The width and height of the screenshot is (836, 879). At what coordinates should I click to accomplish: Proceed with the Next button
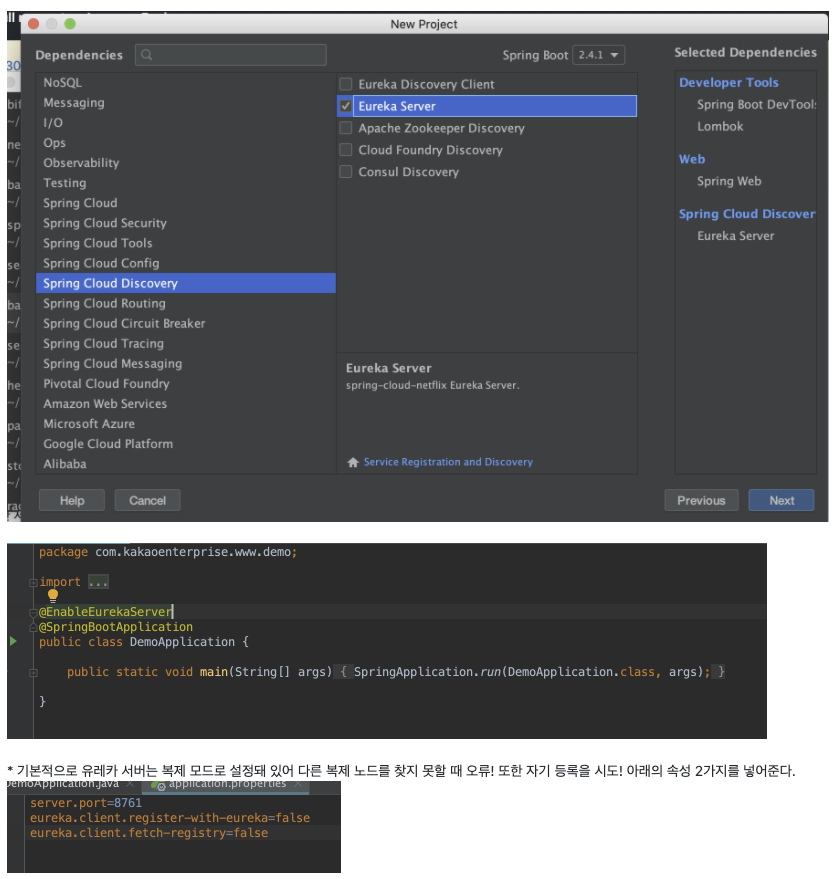point(781,500)
